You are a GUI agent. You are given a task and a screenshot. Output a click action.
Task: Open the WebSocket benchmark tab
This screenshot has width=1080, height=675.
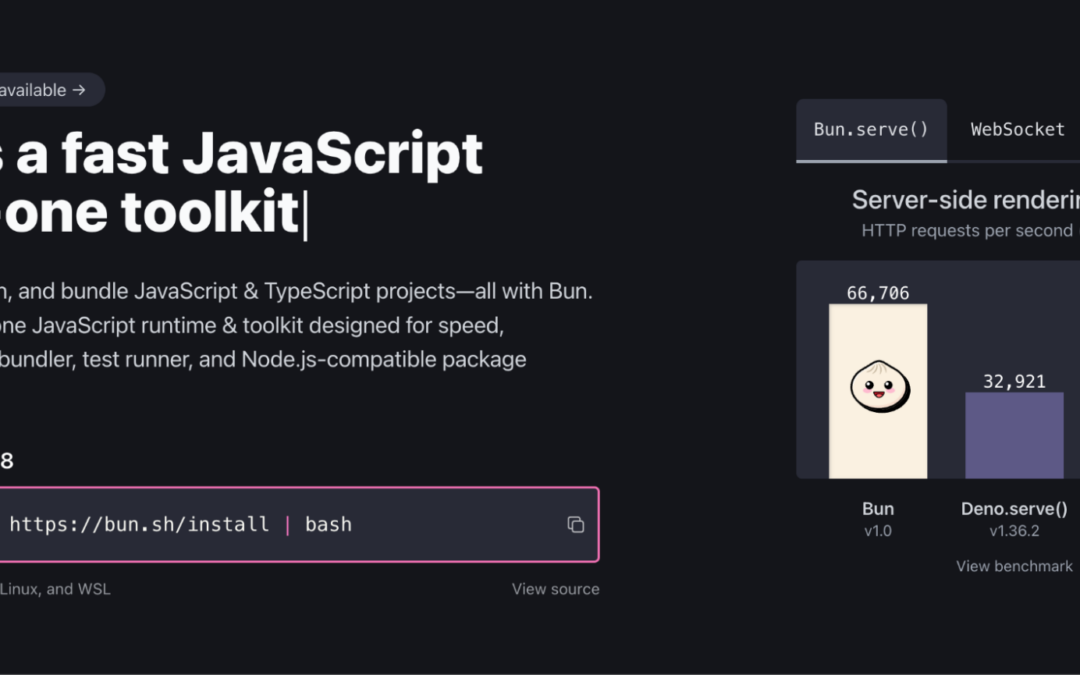1017,129
